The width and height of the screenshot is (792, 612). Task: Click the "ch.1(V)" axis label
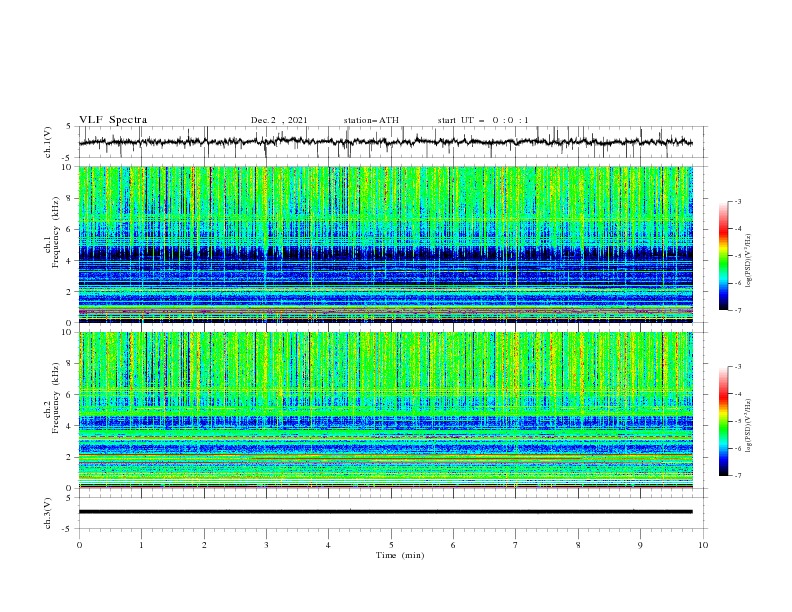pyautogui.click(x=48, y=142)
